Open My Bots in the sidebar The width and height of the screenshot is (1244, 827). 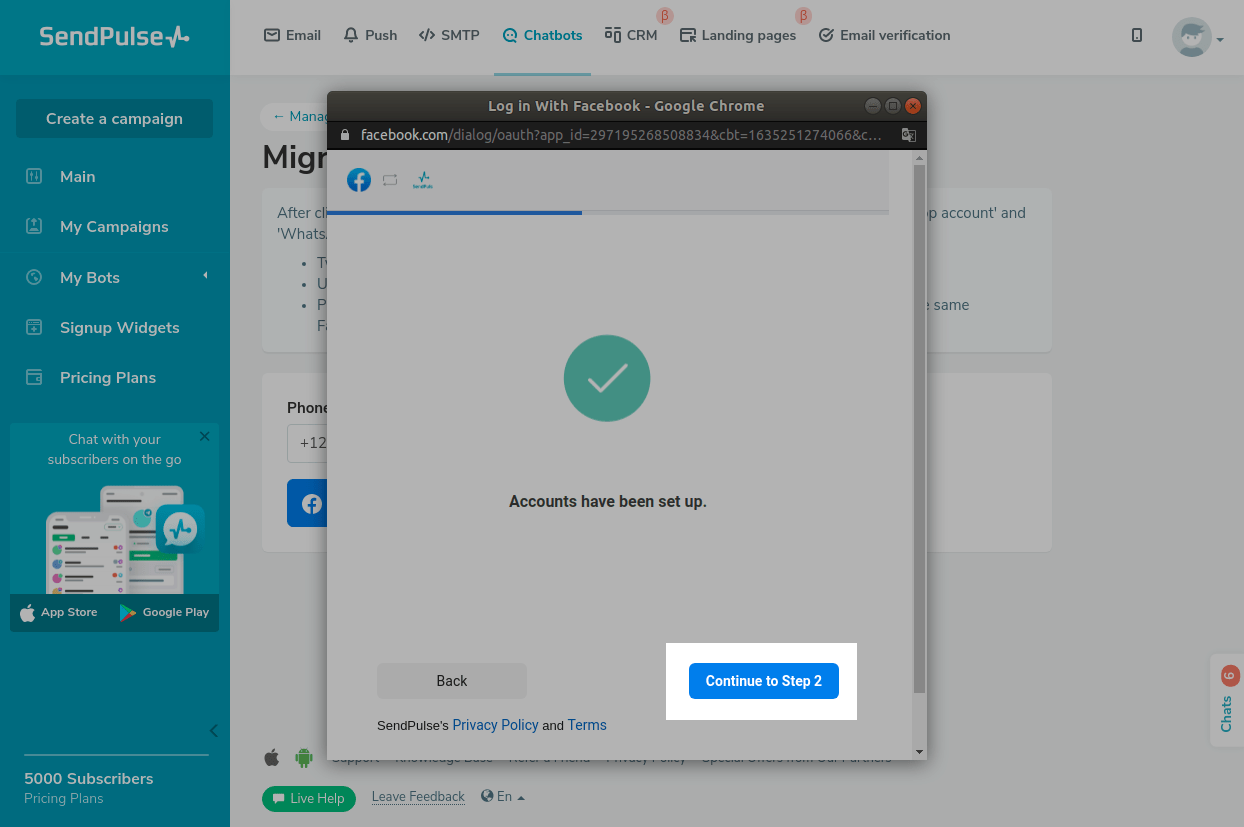point(72,277)
